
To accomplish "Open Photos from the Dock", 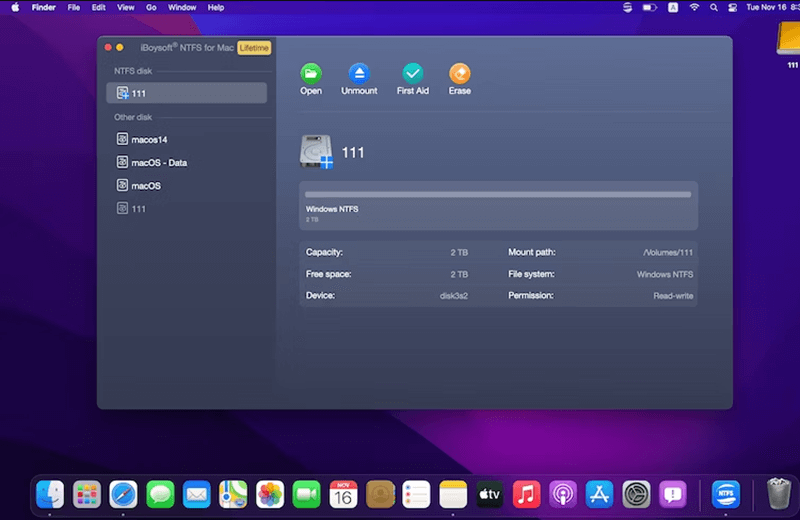I will pyautogui.click(x=270, y=494).
